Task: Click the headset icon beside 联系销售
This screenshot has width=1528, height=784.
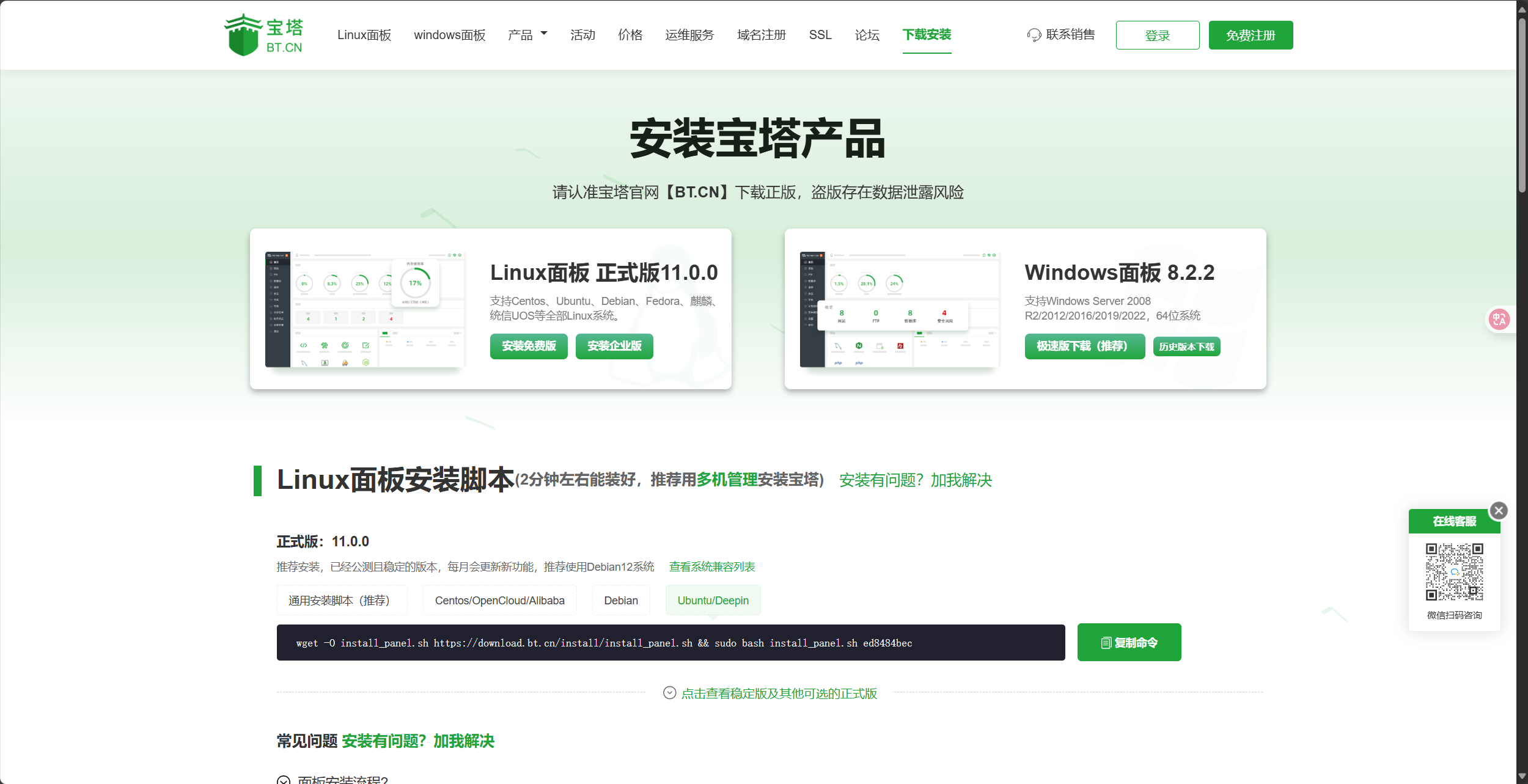Action: (1034, 35)
